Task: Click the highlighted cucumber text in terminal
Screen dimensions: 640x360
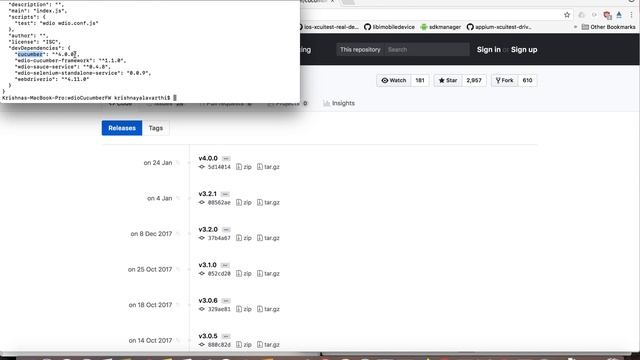Action: tap(30, 54)
